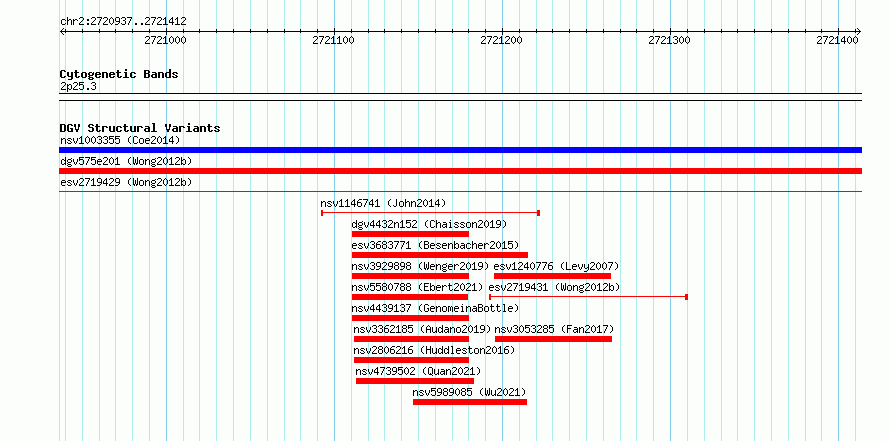
Task: Click the DGV Structural Variants track heading
Action: pos(140,128)
